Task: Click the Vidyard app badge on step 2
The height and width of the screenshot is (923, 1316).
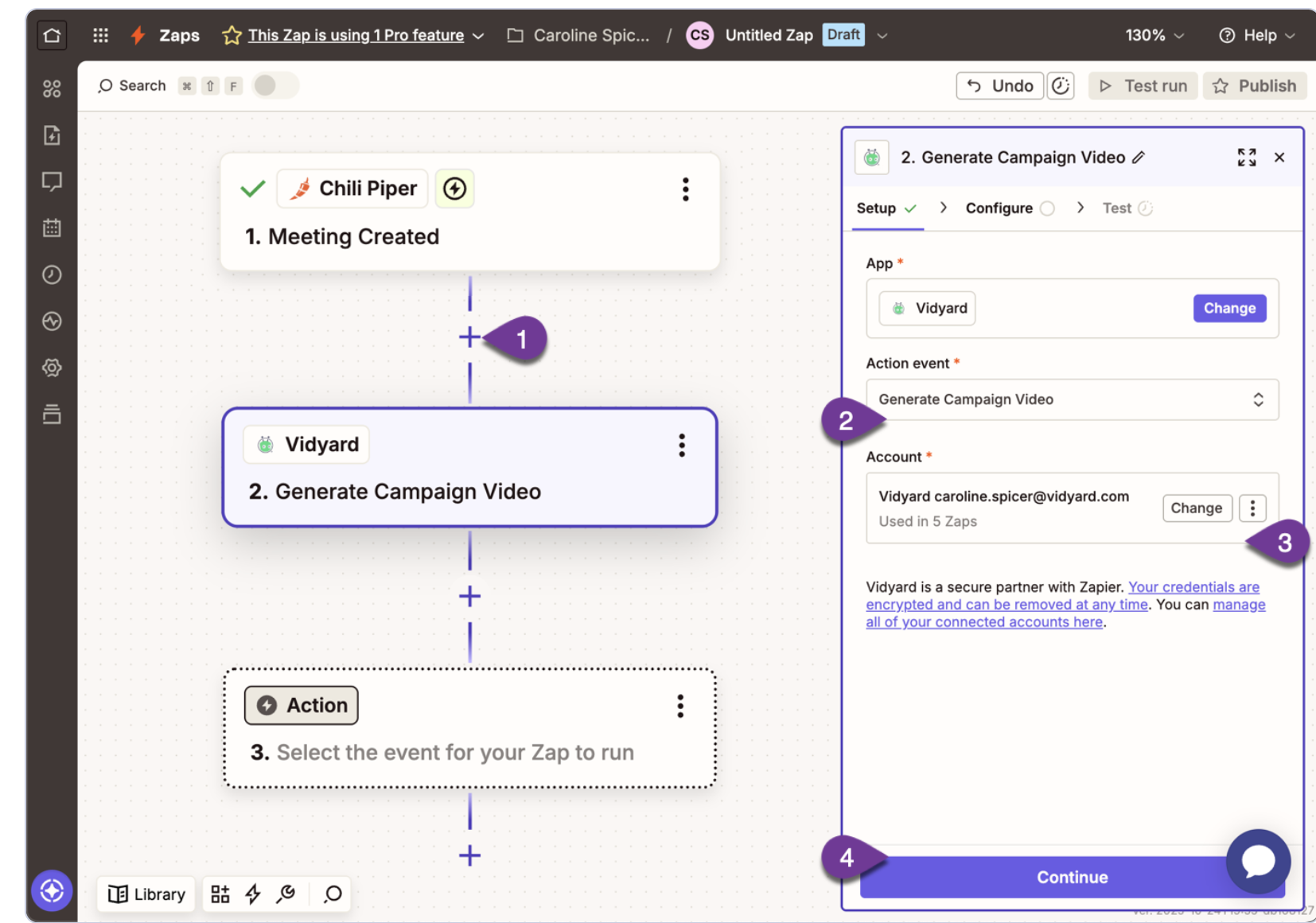Action: point(306,444)
